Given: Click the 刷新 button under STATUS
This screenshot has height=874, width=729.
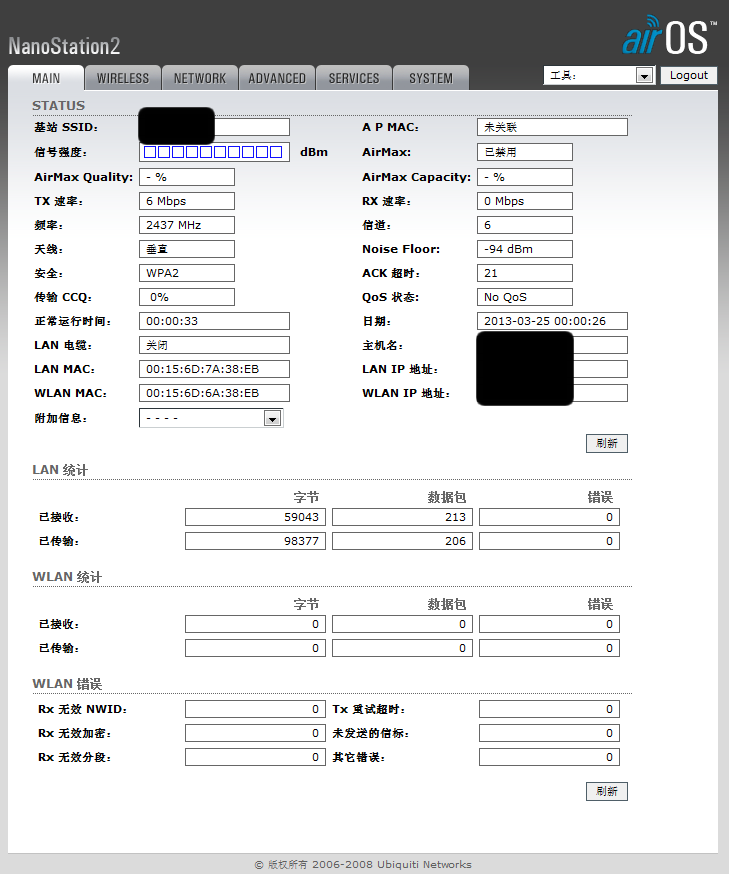Looking at the screenshot, I should pos(606,443).
